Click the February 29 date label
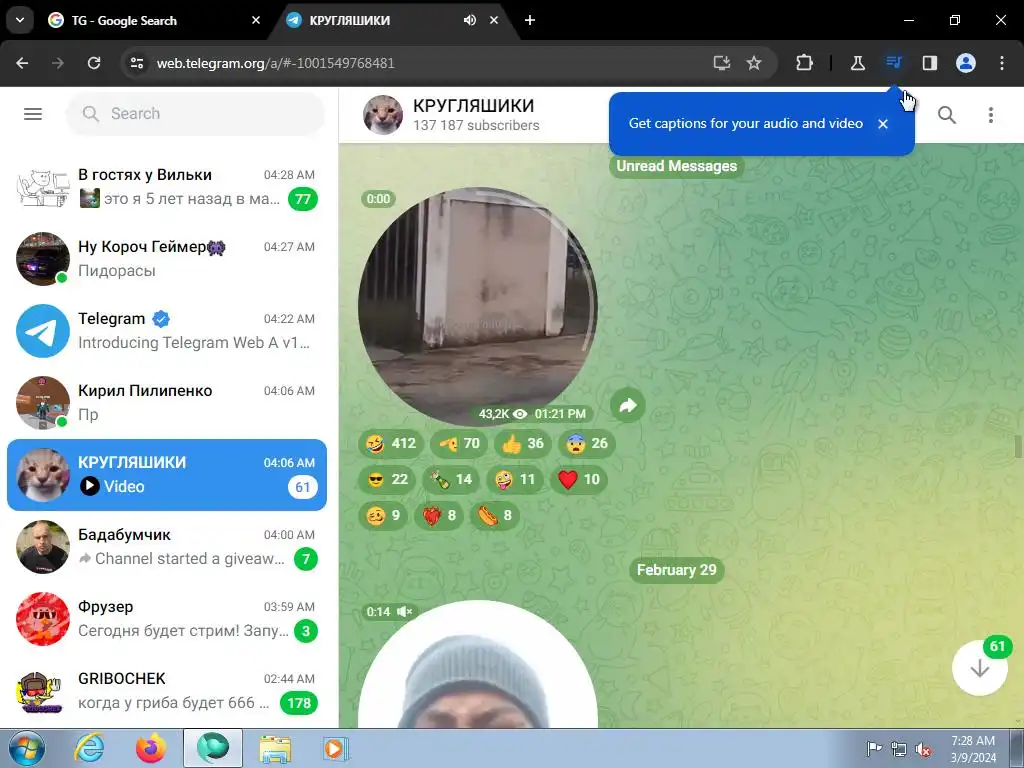 (677, 570)
